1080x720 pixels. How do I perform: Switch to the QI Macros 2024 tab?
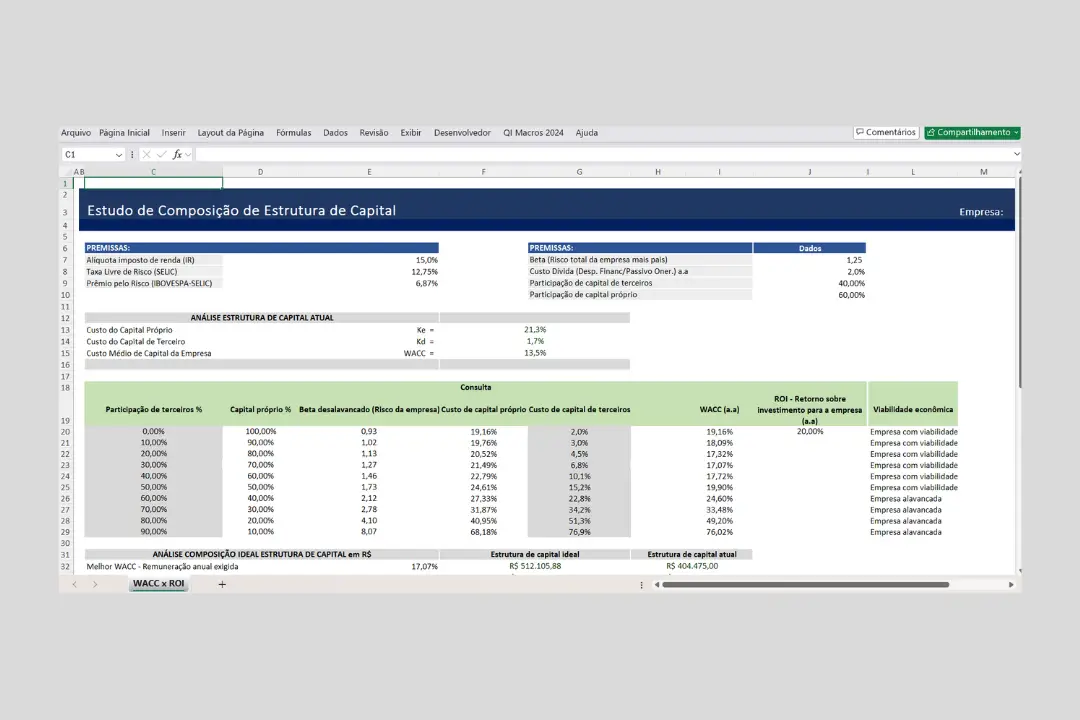click(533, 133)
